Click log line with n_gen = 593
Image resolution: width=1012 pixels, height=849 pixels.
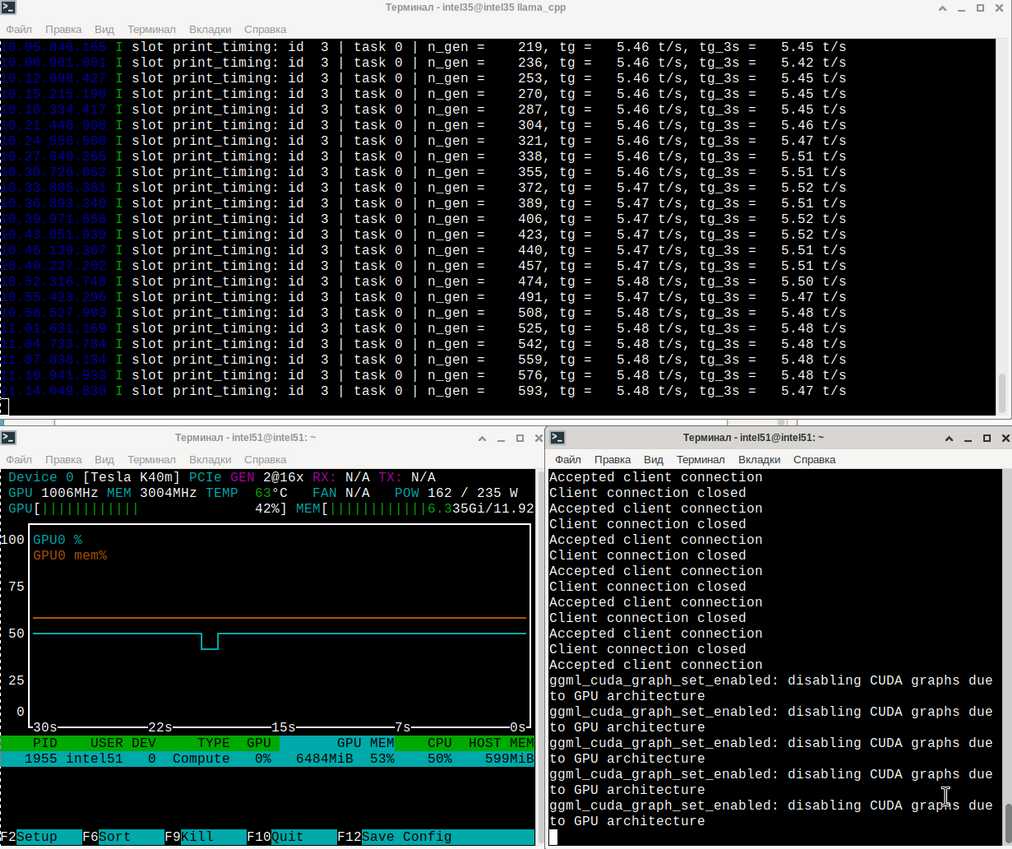coord(423,391)
